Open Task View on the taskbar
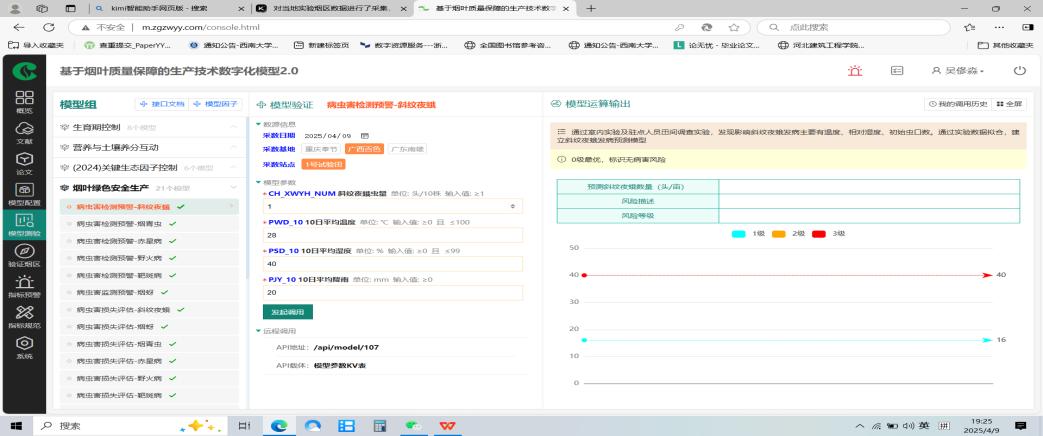This screenshot has height=436, width=1043. [245, 425]
